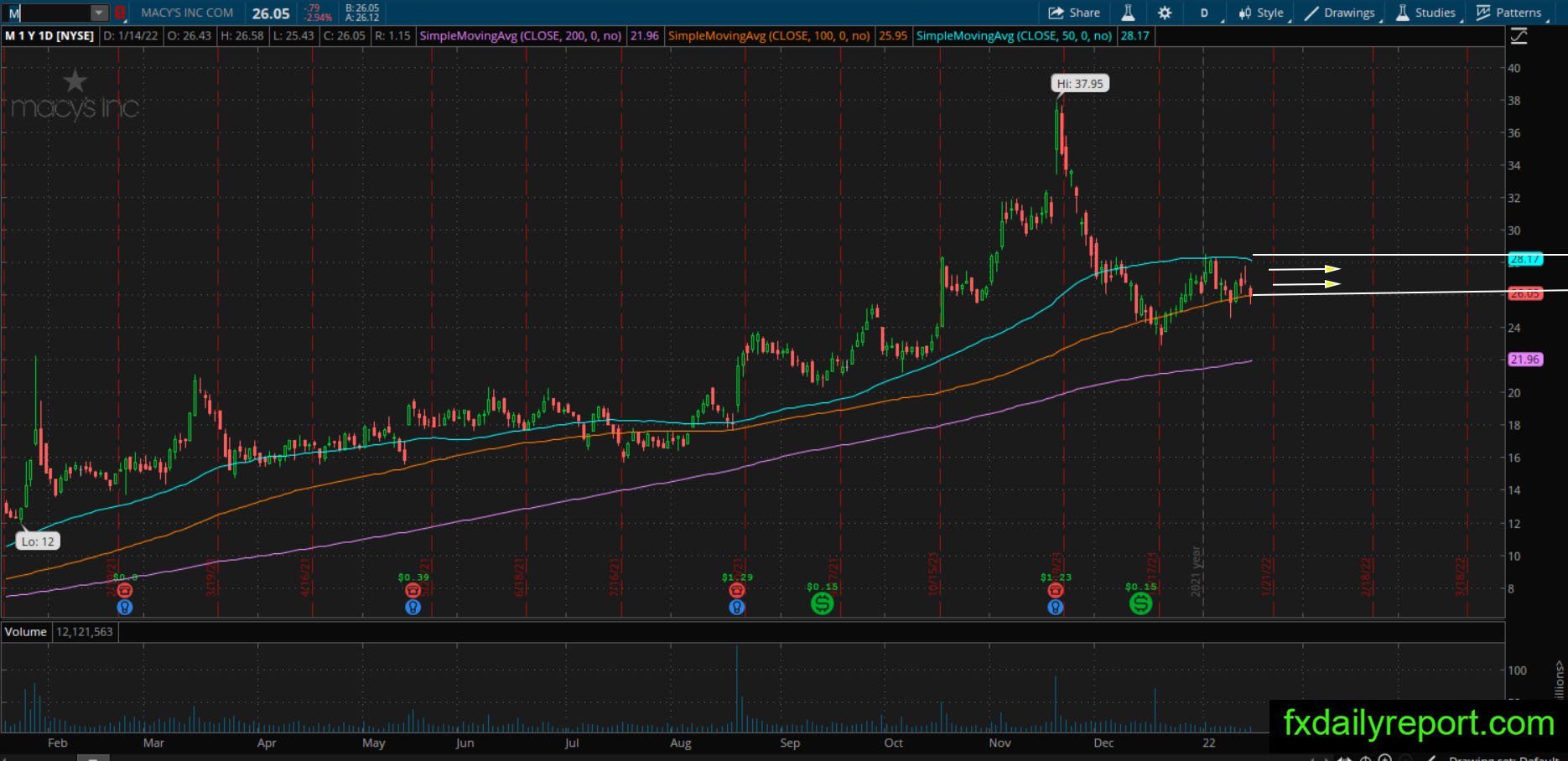Click the 25.95 value after the 100 SMA label
1568x761 pixels.
(893, 36)
